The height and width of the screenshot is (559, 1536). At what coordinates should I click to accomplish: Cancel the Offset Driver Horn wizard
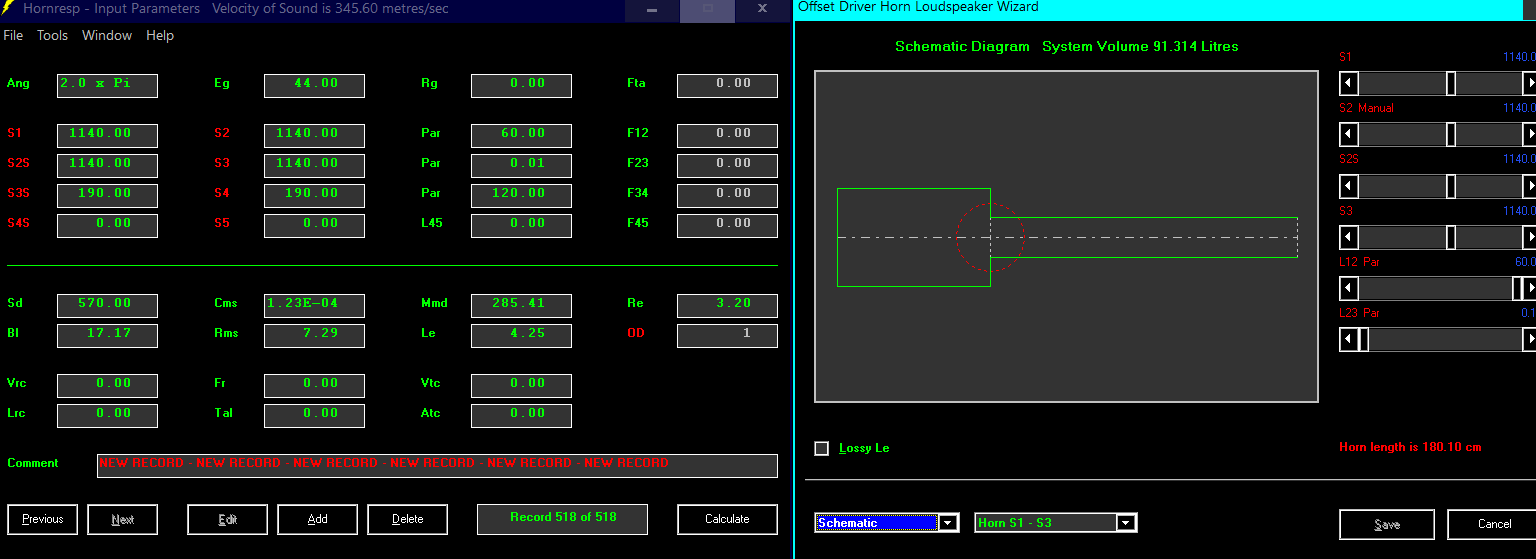[1494, 524]
